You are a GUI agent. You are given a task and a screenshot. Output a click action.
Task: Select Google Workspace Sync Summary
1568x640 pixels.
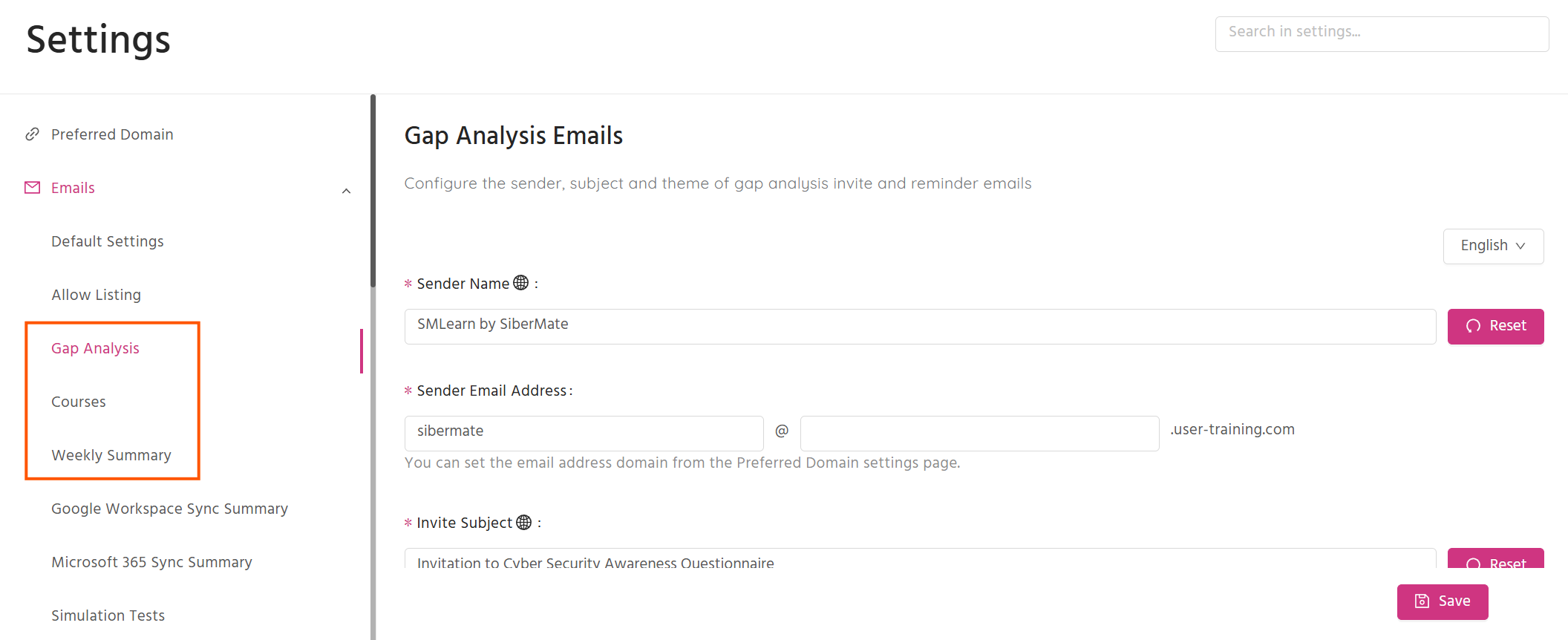169,509
